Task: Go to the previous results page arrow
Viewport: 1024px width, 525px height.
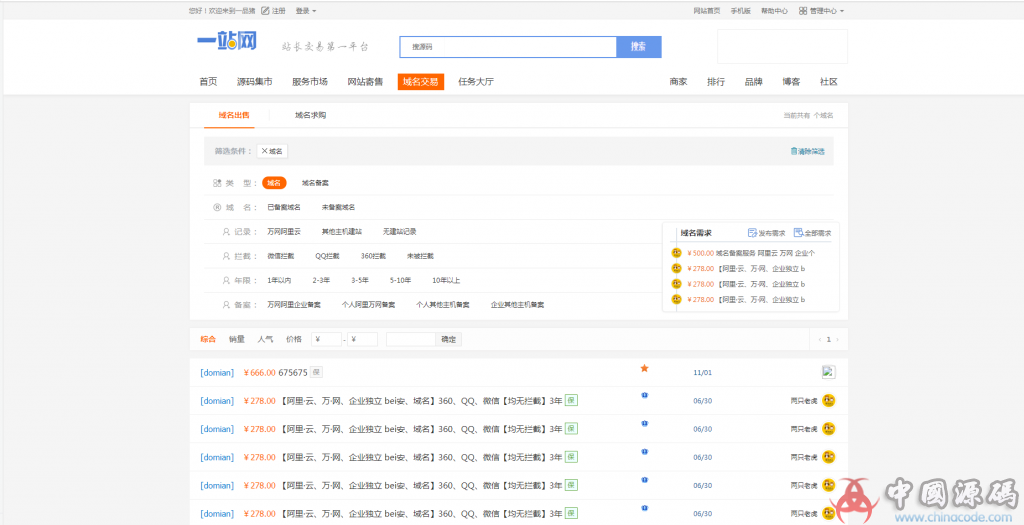Action: tap(820, 340)
